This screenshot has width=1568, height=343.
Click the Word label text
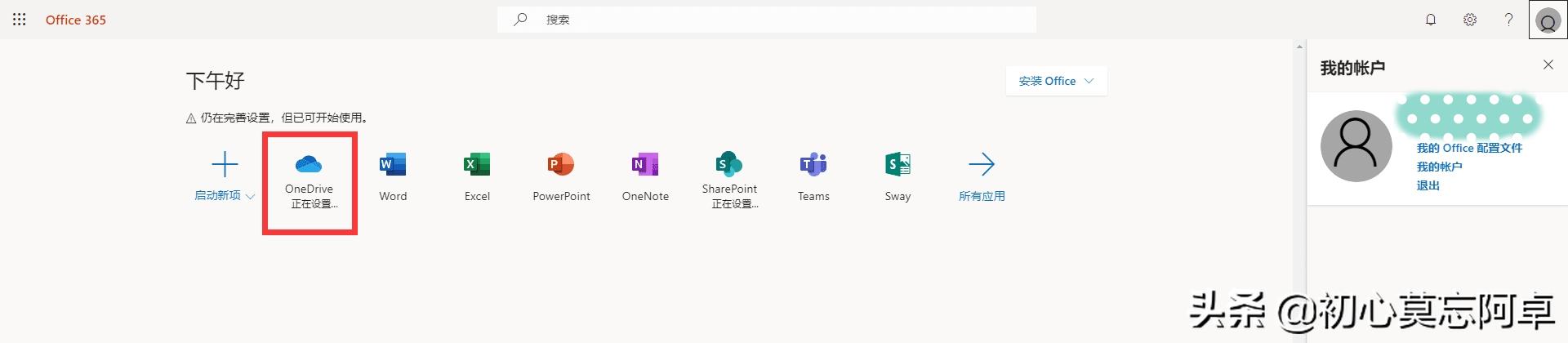coord(393,196)
